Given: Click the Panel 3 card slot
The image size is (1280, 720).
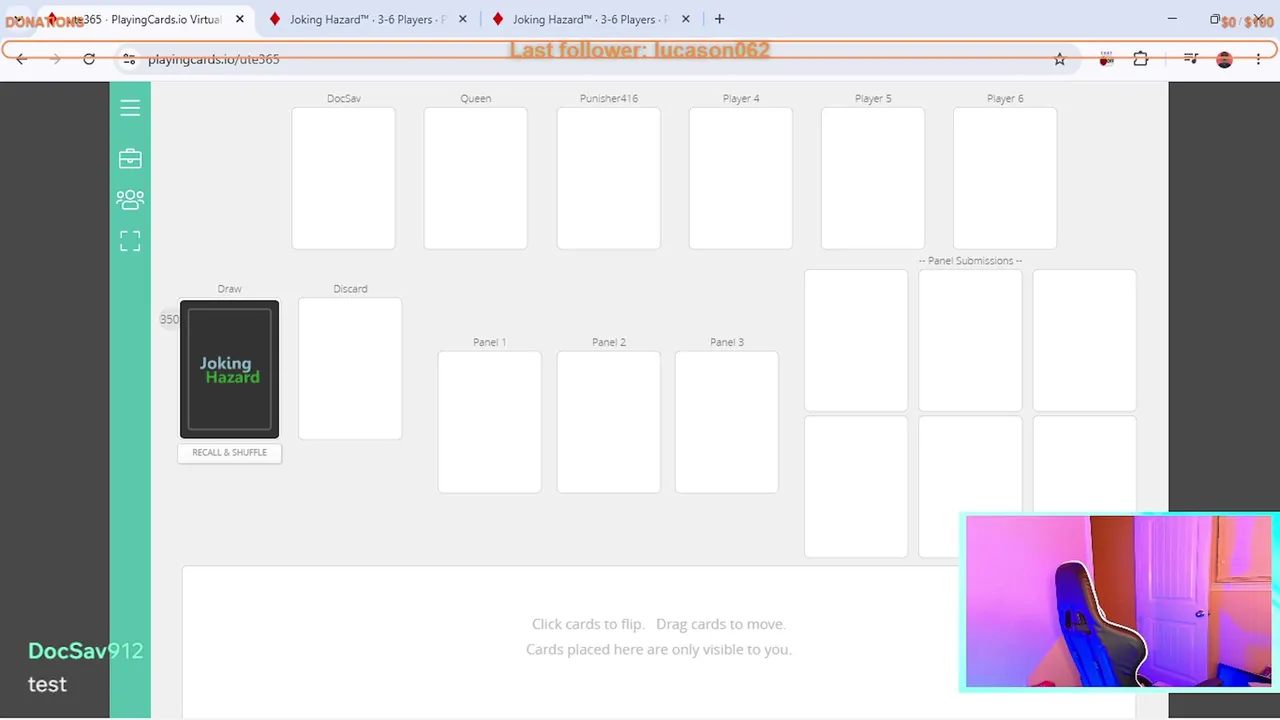Looking at the screenshot, I should click(x=727, y=422).
